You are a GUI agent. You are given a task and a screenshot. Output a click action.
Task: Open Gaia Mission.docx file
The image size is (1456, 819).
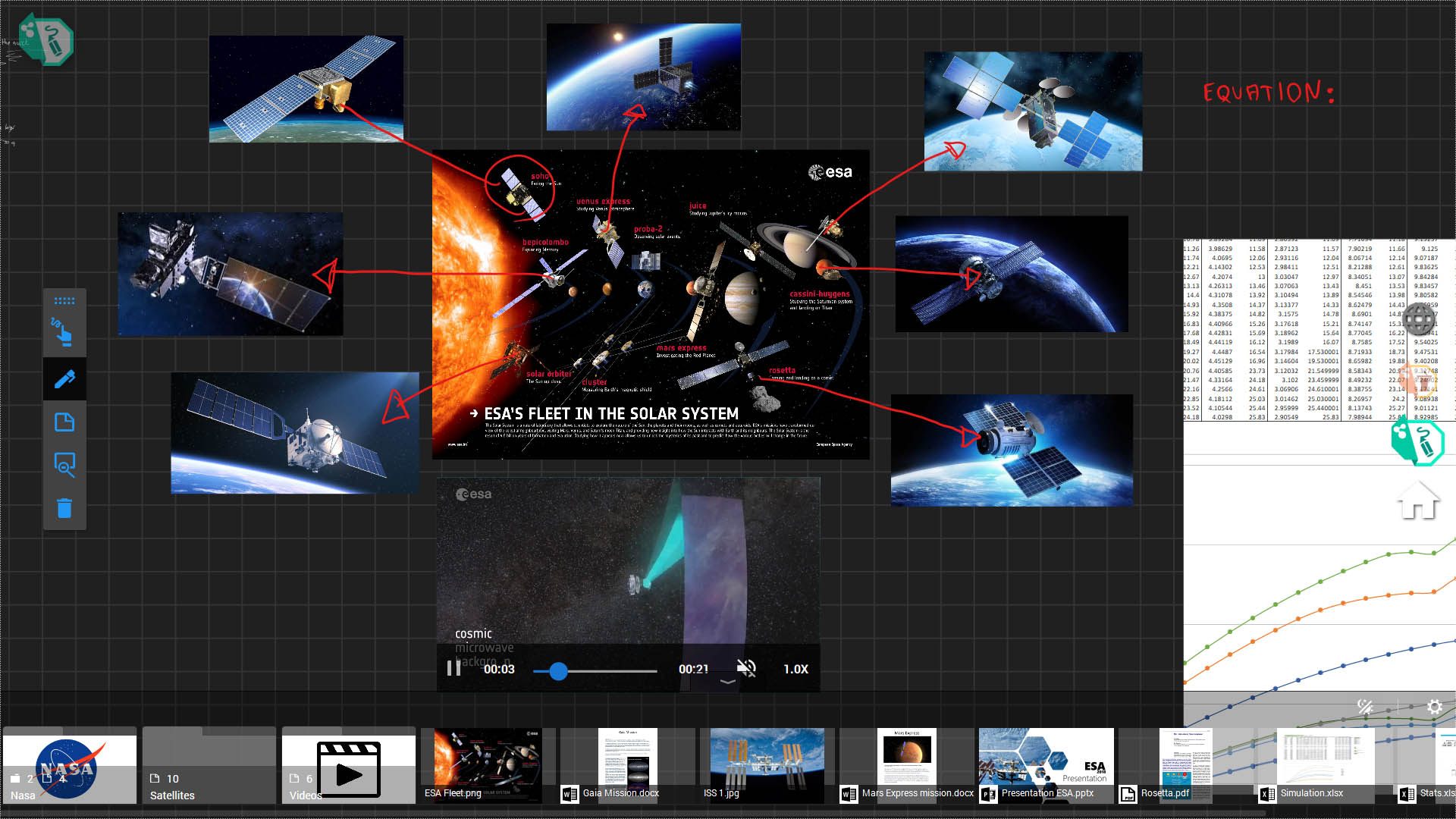[628, 766]
